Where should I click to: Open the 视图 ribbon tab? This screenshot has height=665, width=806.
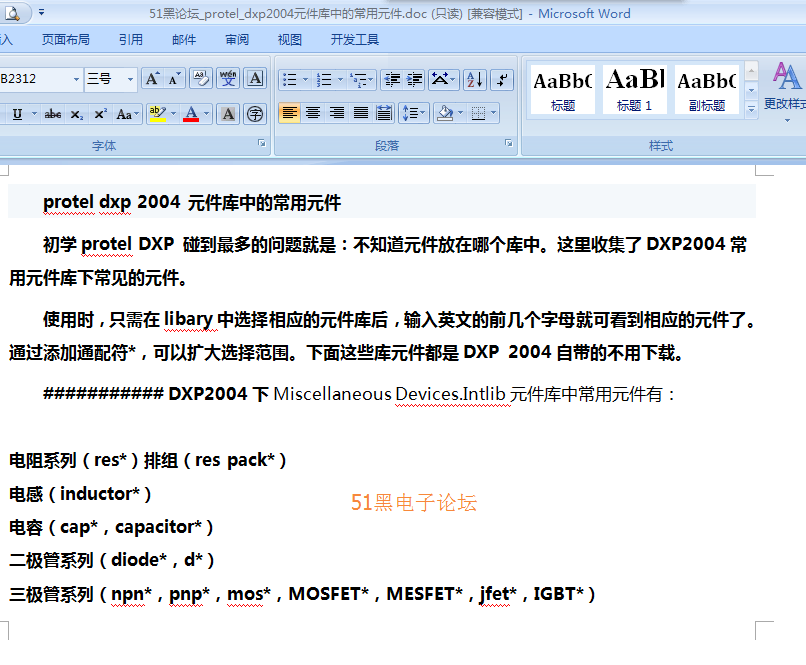point(290,40)
